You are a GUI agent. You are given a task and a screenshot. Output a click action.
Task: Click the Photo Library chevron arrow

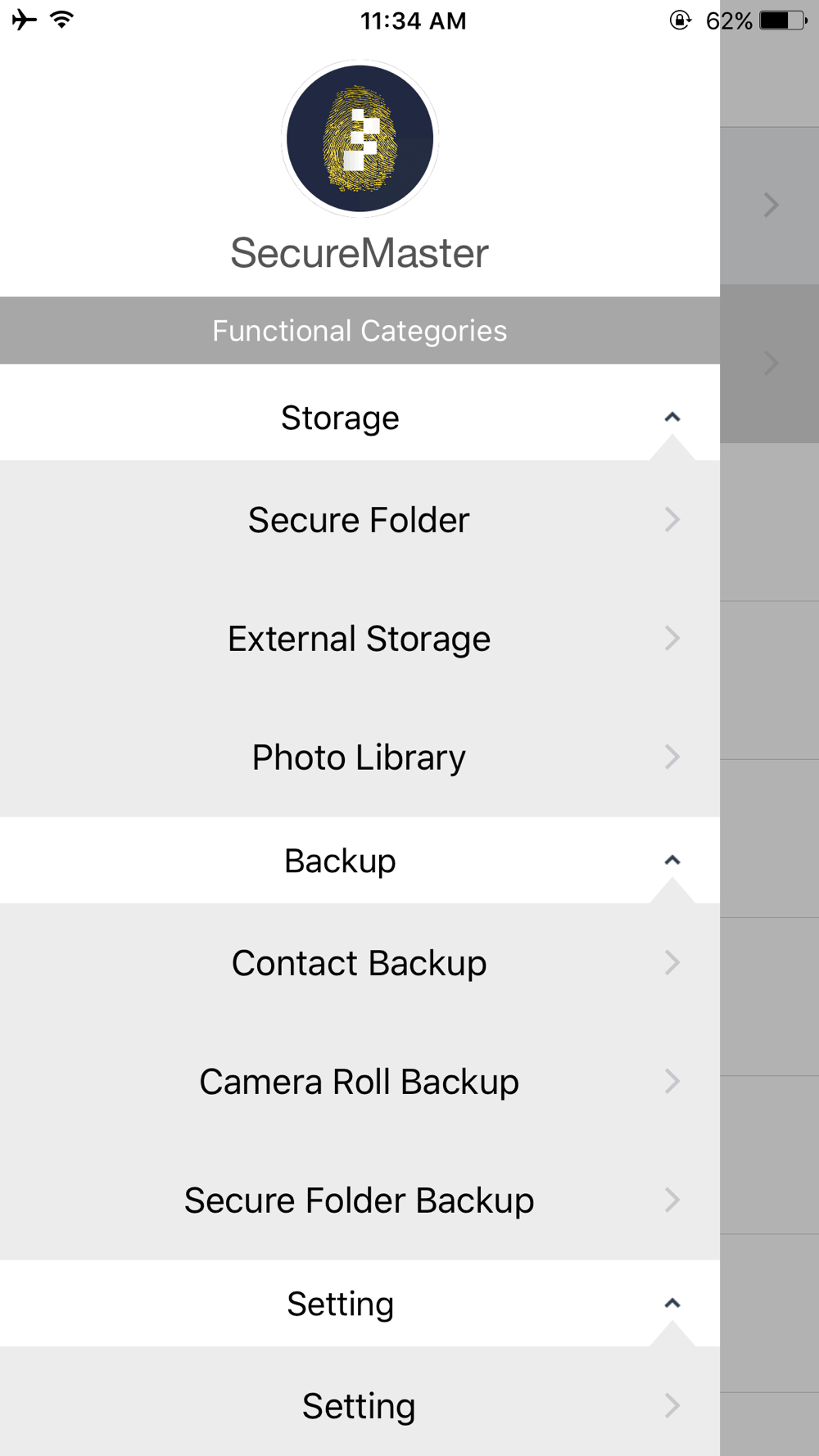tap(672, 757)
